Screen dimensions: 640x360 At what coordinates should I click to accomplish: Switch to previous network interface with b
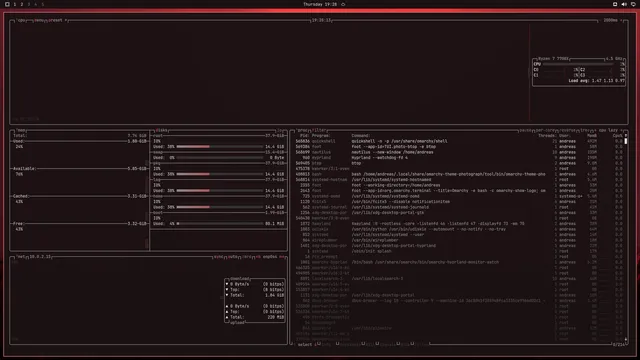click(258, 257)
